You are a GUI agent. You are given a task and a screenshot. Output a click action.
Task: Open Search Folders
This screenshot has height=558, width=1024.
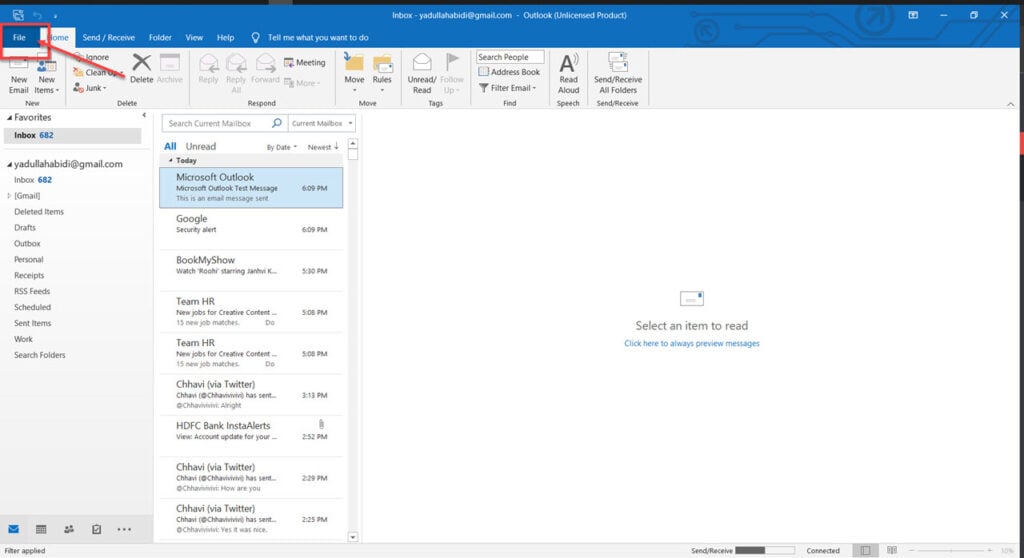tap(40, 355)
